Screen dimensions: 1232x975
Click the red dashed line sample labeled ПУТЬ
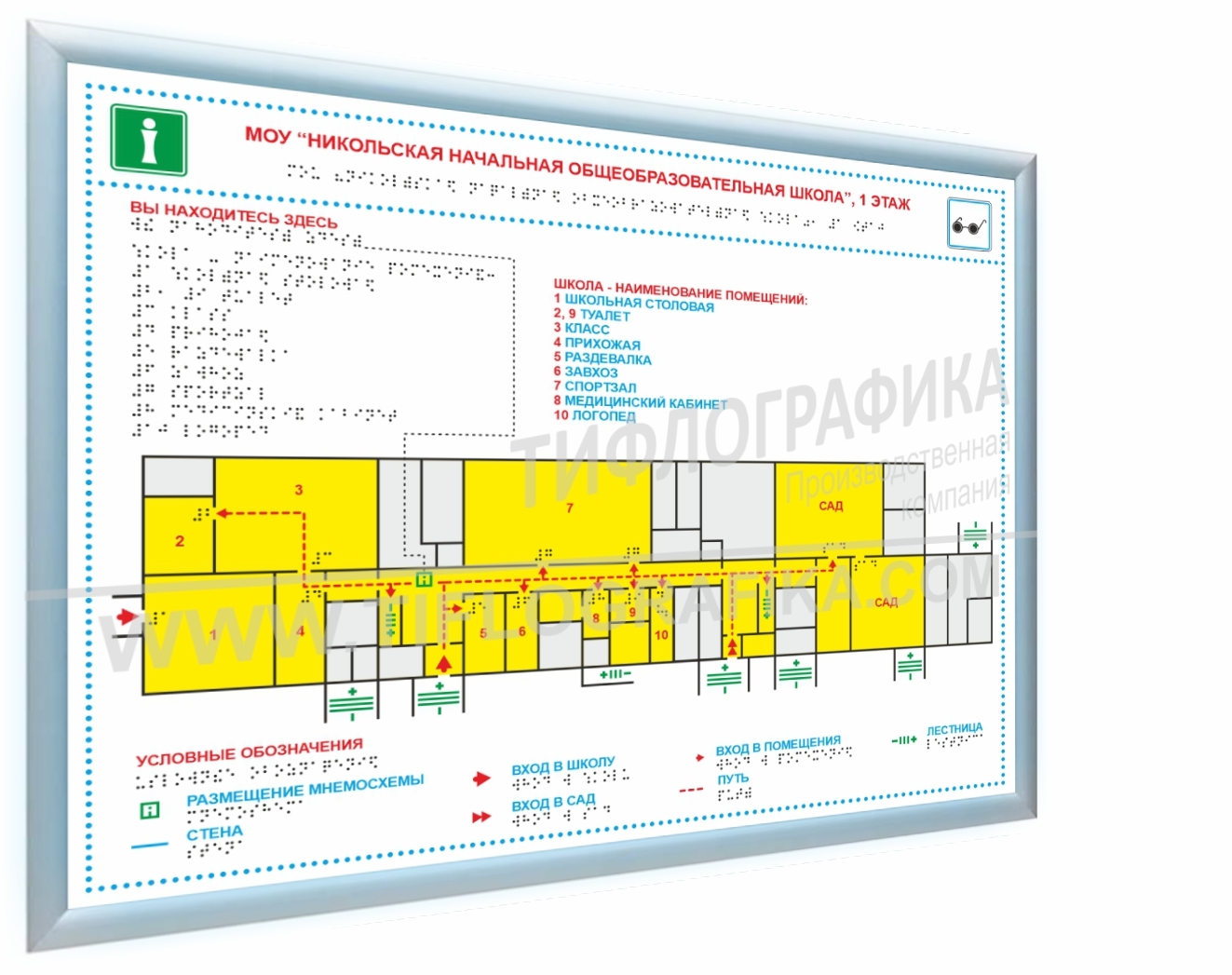click(x=691, y=791)
